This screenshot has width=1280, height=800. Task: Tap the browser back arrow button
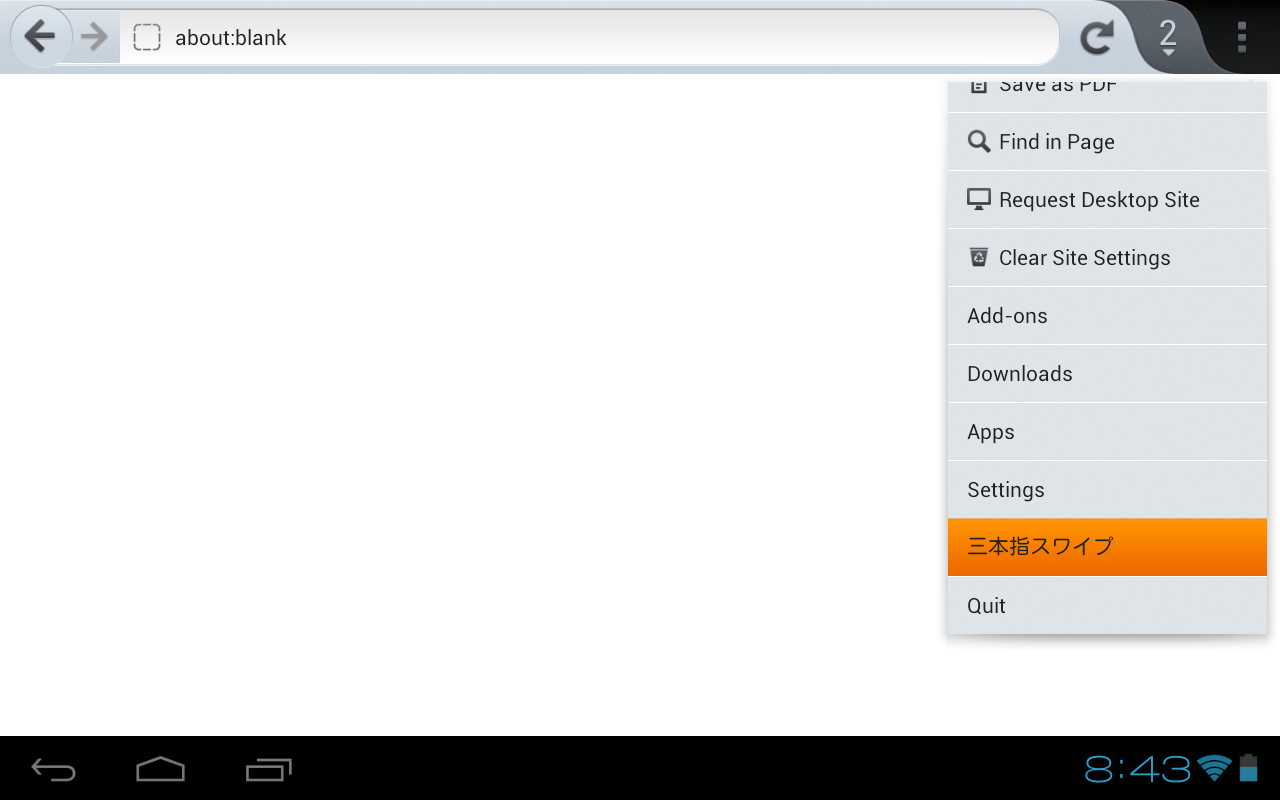pos(40,37)
